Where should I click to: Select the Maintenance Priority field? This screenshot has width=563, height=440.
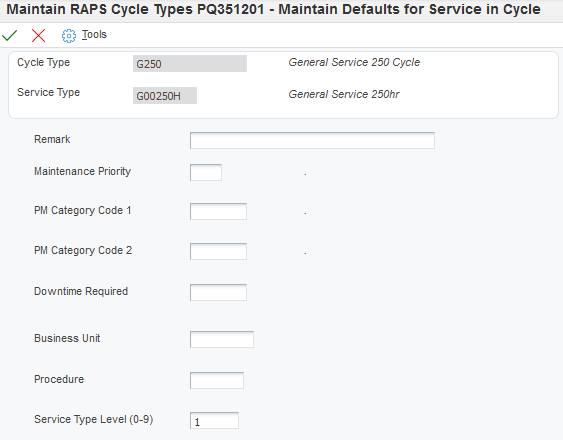click(x=206, y=172)
